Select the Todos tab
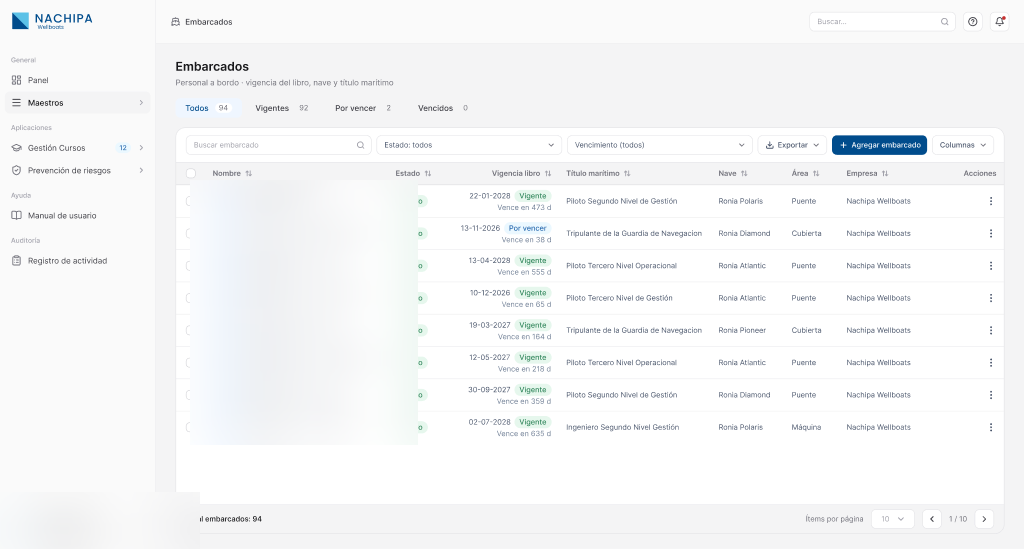 click(x=206, y=108)
